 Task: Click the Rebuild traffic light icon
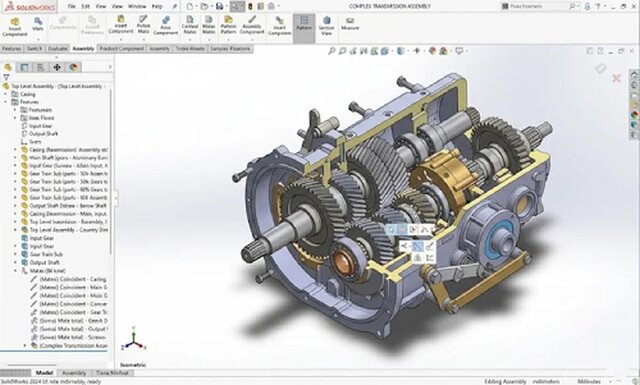(x=250, y=6)
